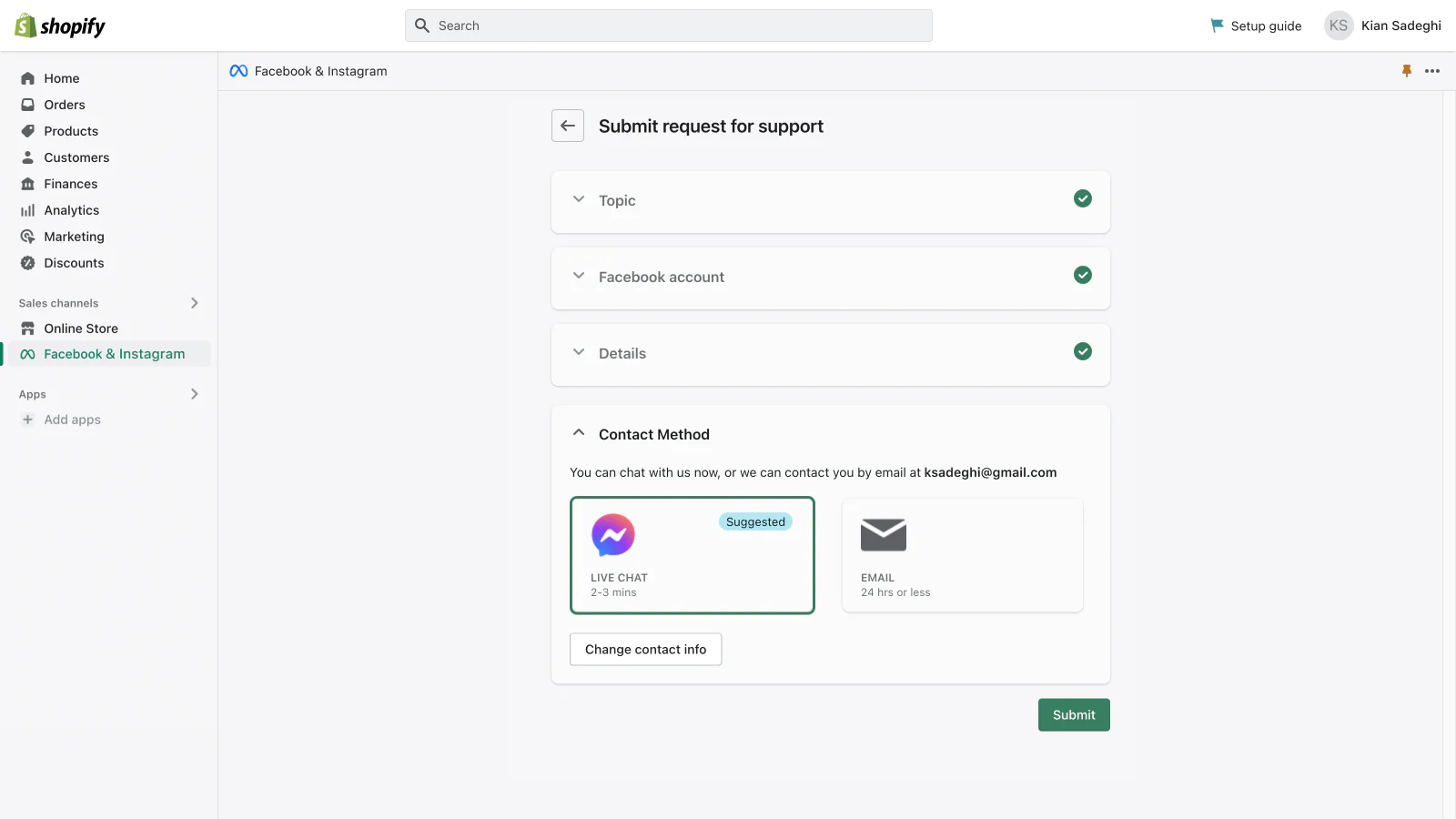Expand the Sales channels arrow
The width and height of the screenshot is (1456, 819).
(x=194, y=303)
